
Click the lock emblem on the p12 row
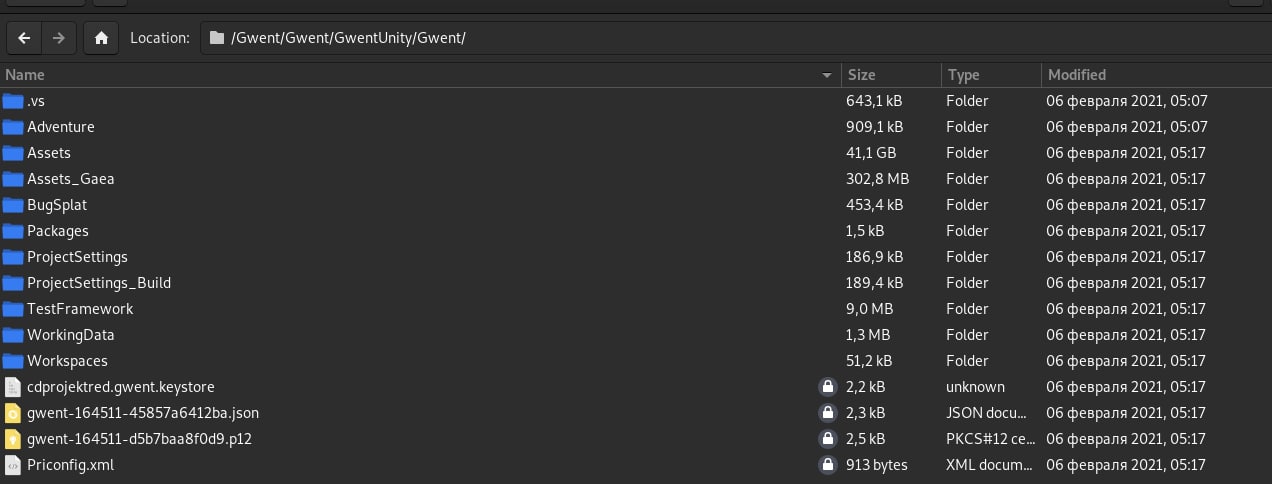coord(827,439)
